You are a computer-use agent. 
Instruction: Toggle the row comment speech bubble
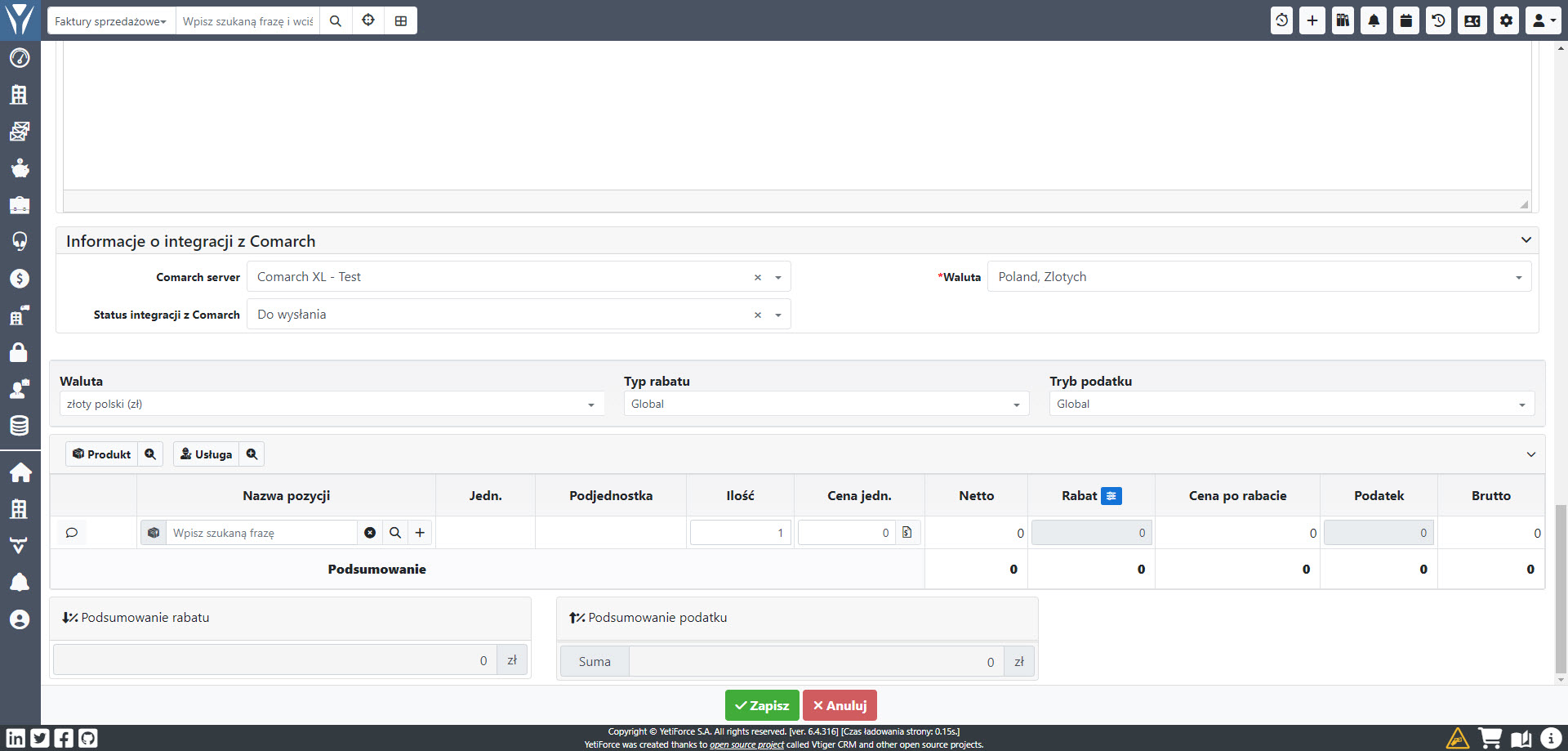coord(72,533)
